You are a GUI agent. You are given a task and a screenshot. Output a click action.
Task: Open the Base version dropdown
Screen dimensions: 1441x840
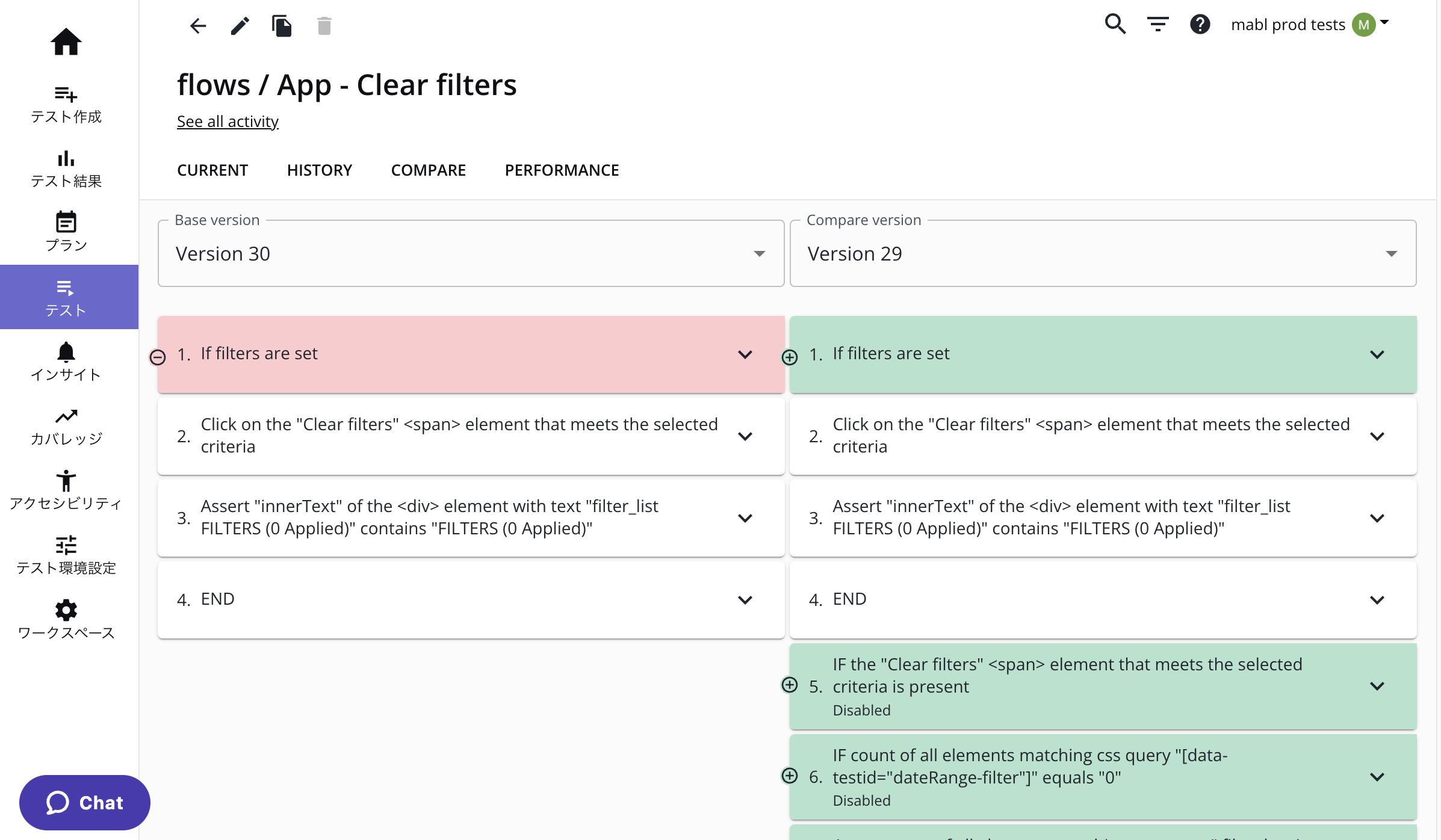coord(470,253)
